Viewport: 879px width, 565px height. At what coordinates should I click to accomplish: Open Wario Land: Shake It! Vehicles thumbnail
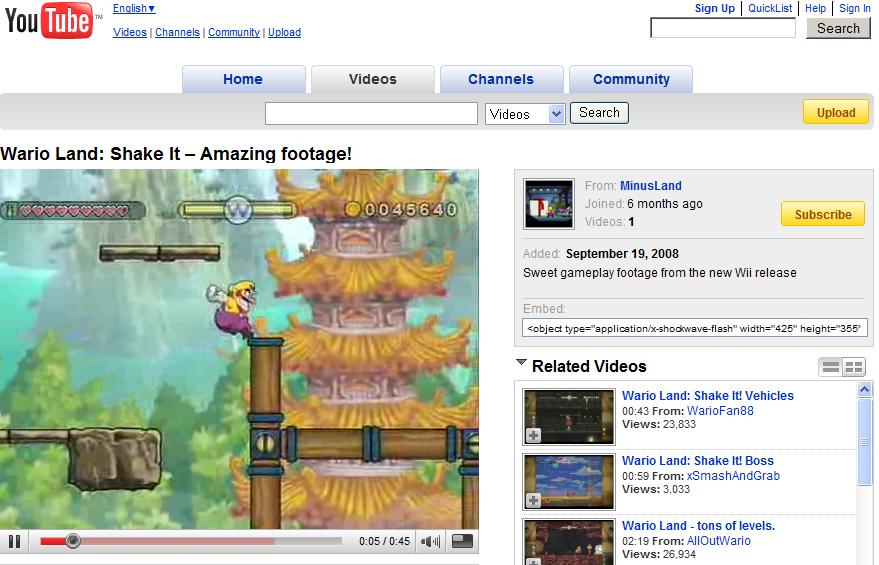(568, 417)
